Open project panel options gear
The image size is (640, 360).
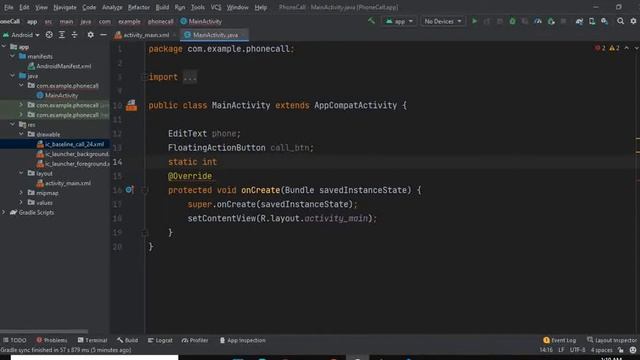(90, 35)
